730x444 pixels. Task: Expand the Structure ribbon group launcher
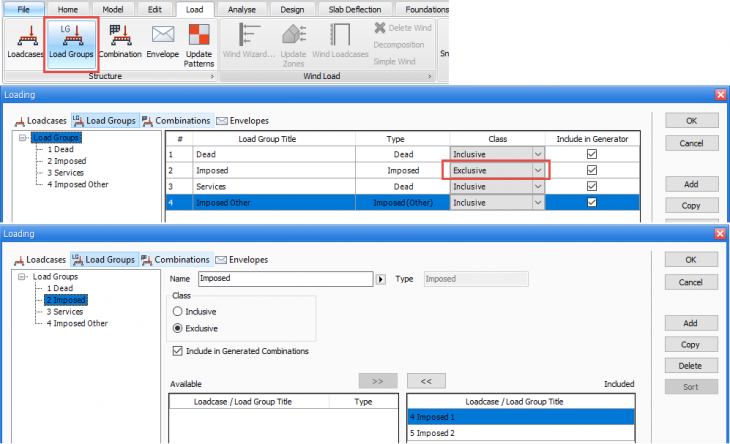[x=212, y=76]
